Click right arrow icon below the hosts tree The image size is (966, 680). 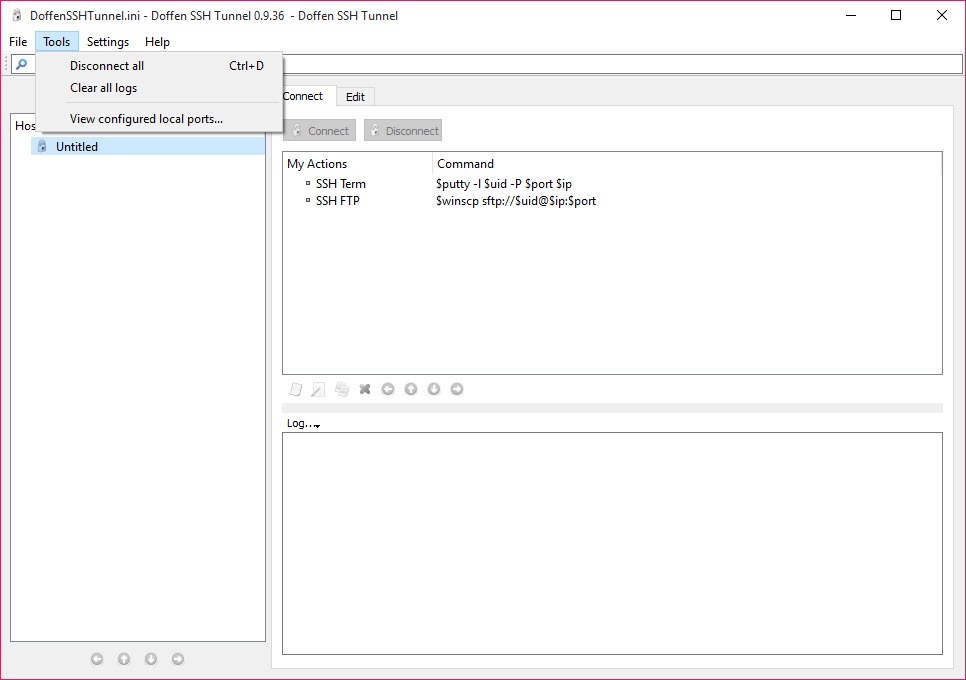click(x=177, y=659)
